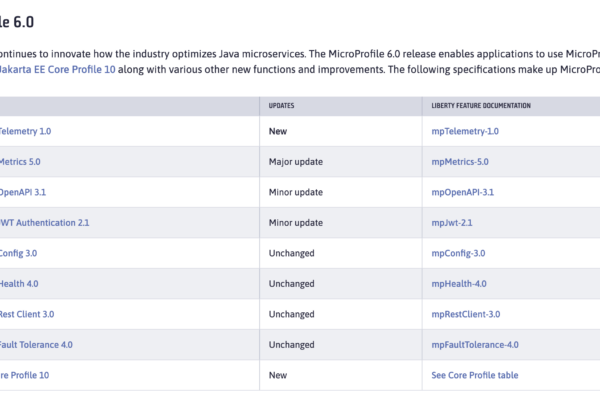Image resolution: width=600 pixels, height=403 pixels.
Task: Open the Health 4.0 specification link
Action: pos(19,284)
